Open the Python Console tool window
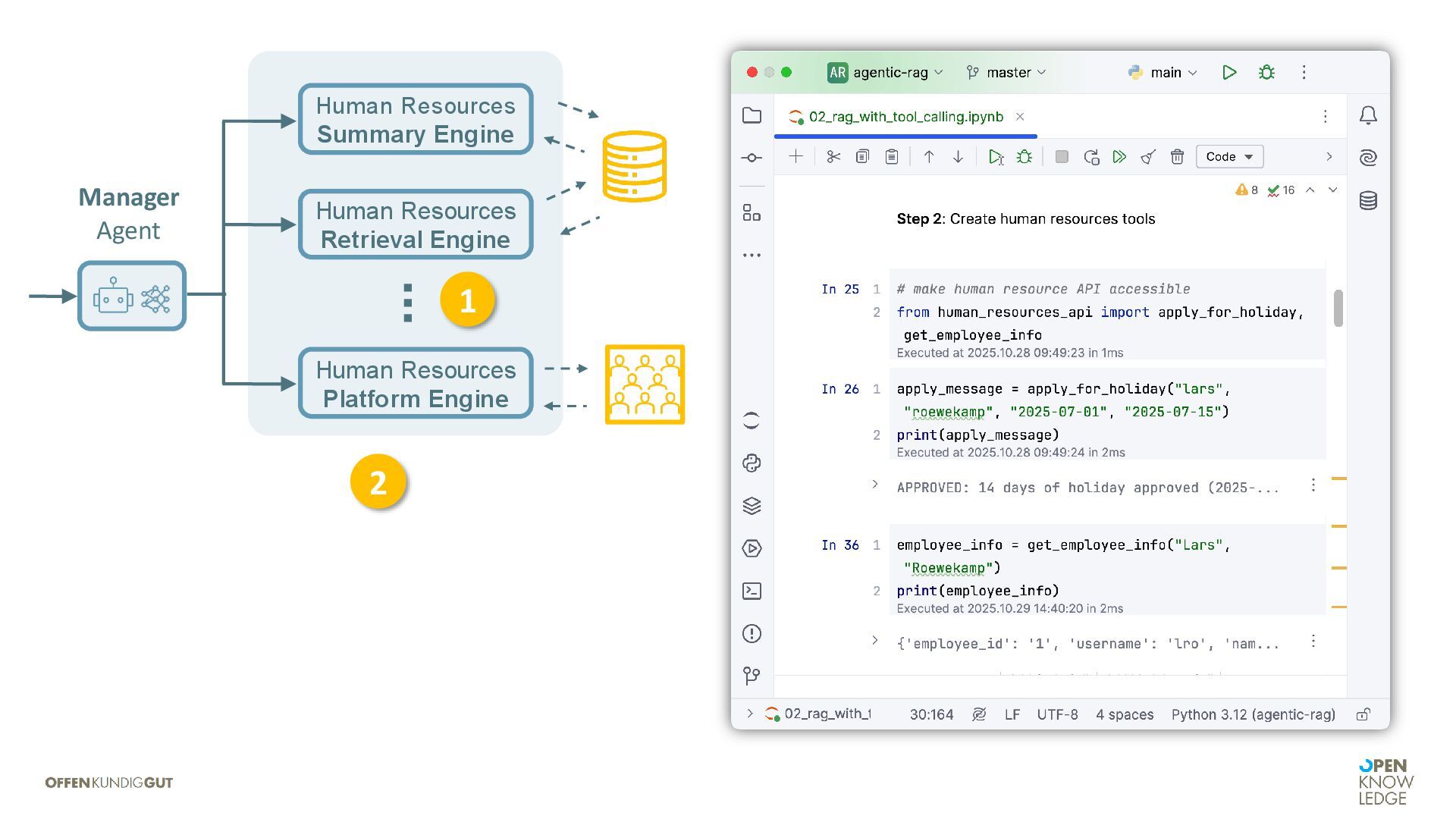1456x819 pixels. tap(752, 463)
